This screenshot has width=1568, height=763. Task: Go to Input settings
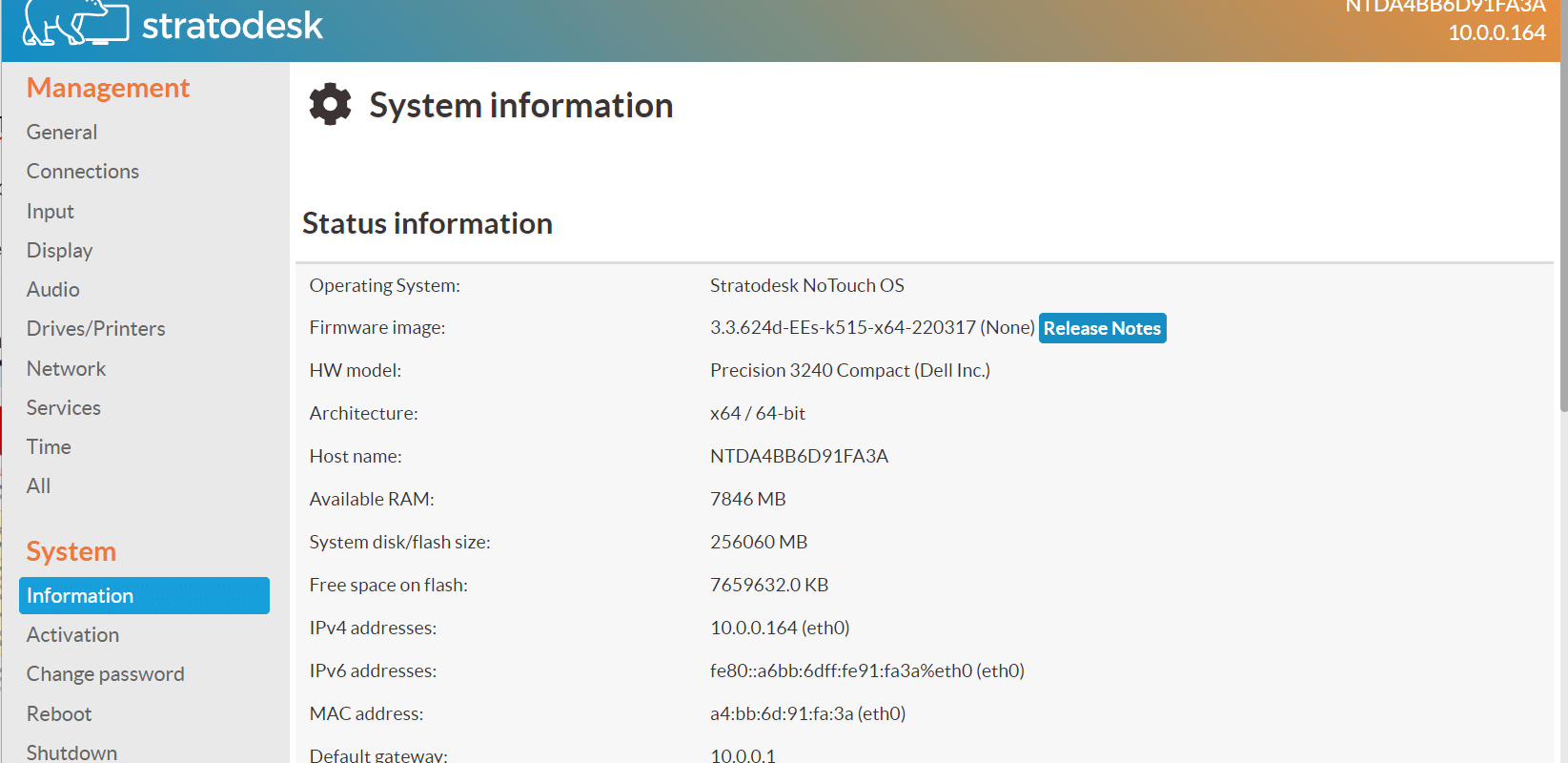point(51,212)
